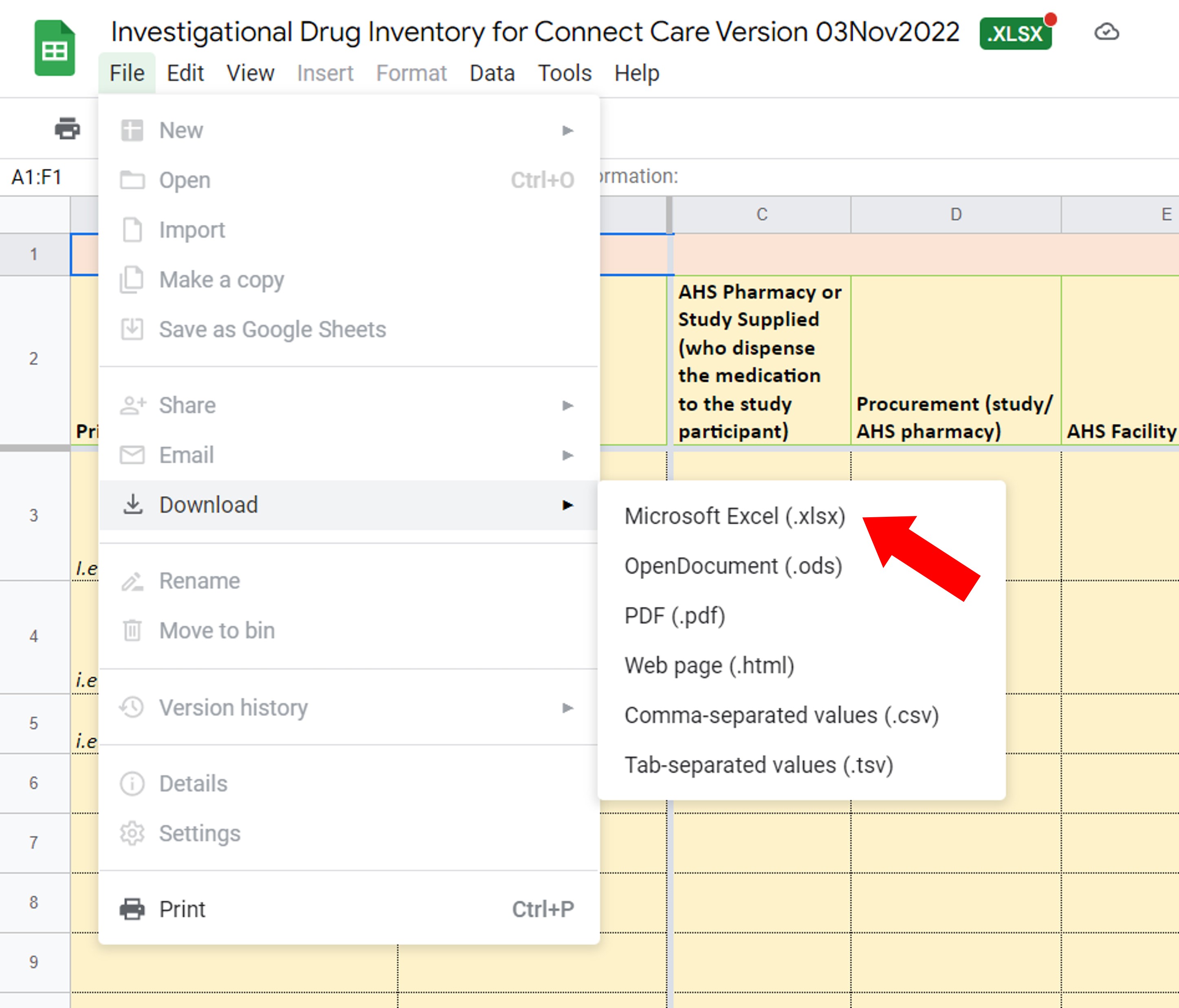Click Make a copy menu entry
Viewport: 1179px width, 1008px height.
click(221, 280)
